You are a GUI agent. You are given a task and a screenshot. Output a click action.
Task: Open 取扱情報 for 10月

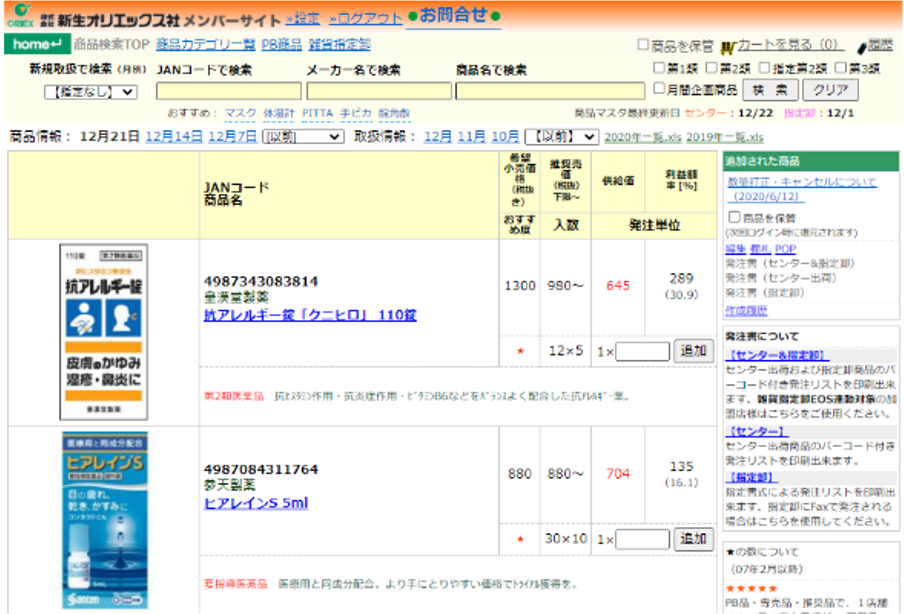pos(505,137)
